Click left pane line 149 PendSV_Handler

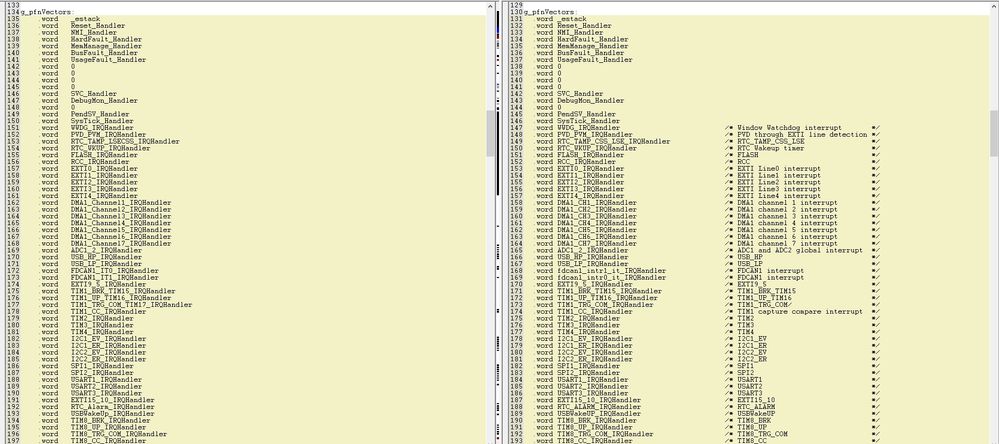[100, 114]
